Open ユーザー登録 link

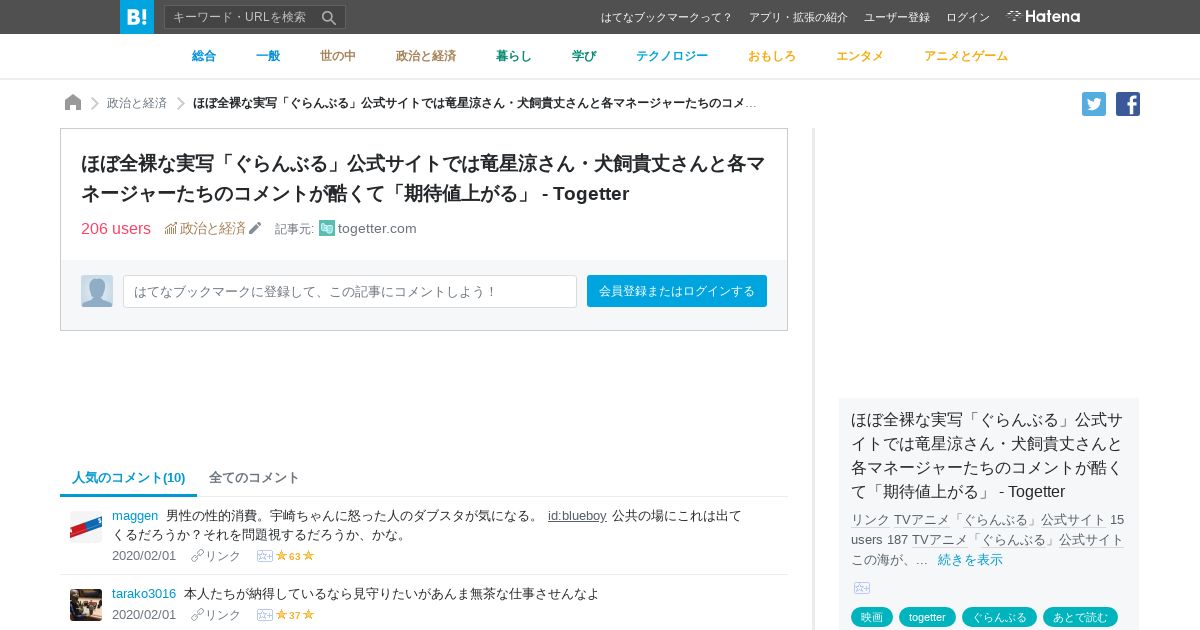coord(897,17)
